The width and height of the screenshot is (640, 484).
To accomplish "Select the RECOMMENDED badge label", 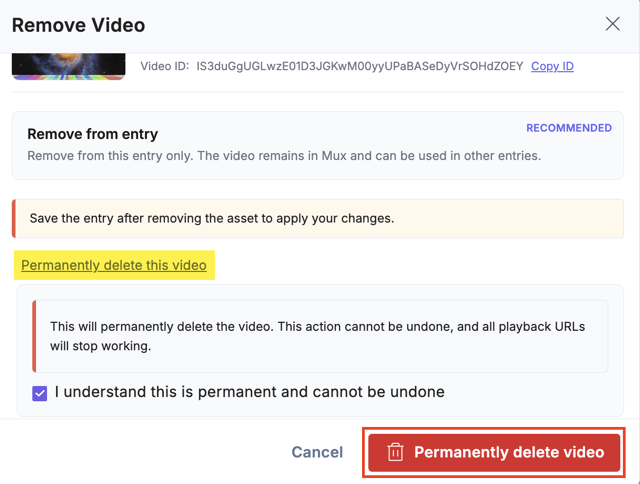I will [x=569, y=128].
